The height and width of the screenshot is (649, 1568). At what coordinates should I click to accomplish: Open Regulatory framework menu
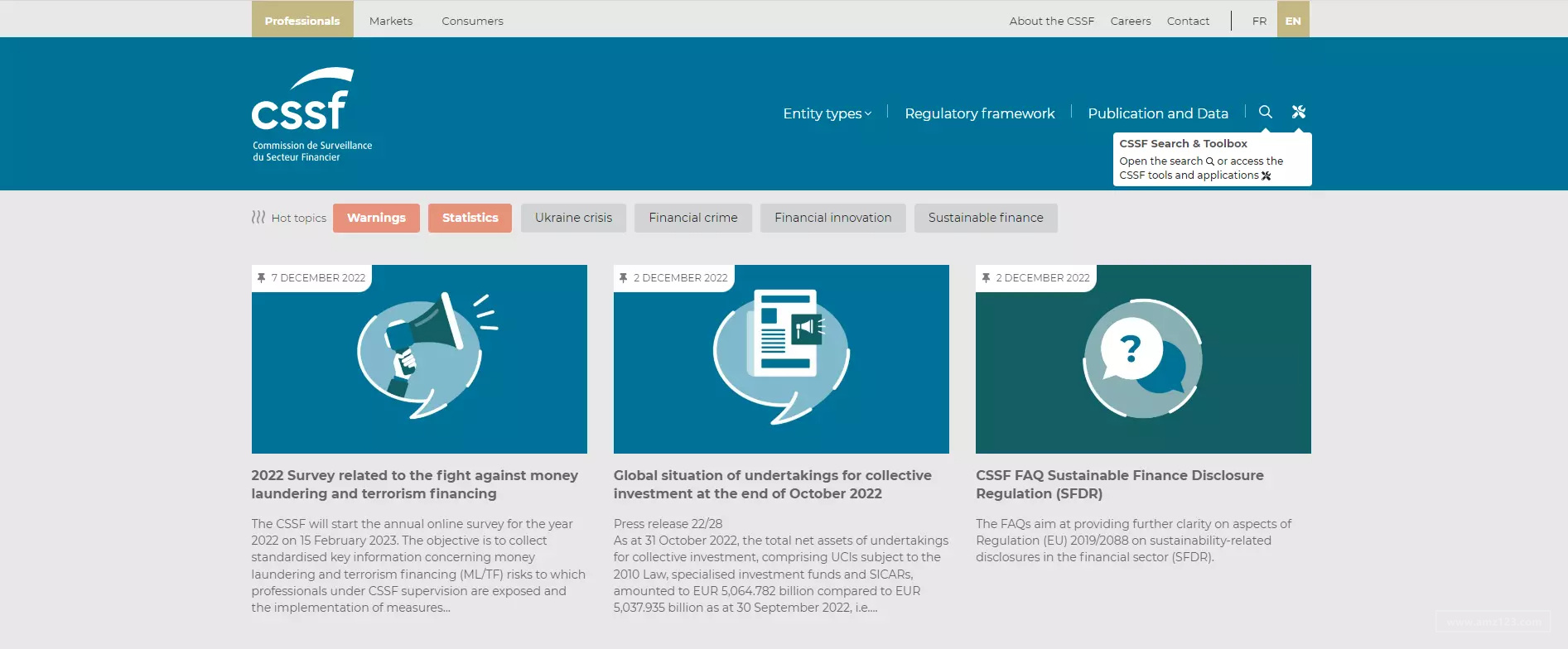tap(980, 113)
